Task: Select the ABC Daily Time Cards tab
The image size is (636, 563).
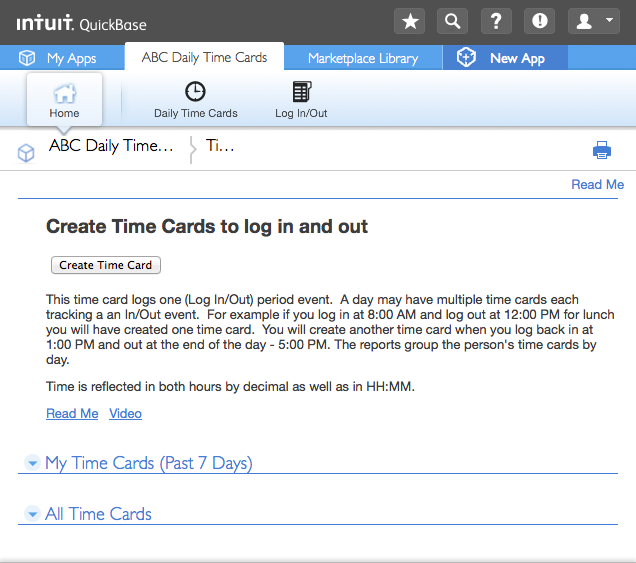Action: 204,57
